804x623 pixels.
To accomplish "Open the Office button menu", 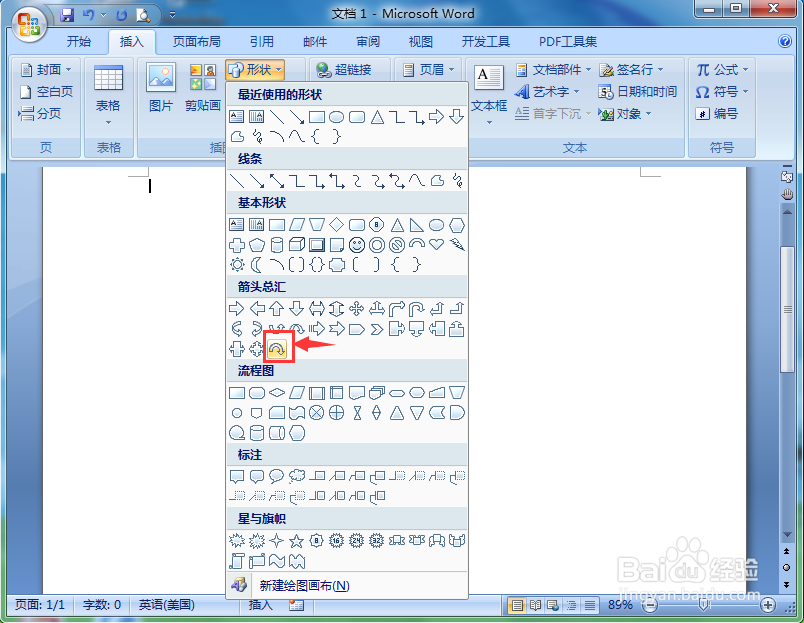I will click(28, 24).
